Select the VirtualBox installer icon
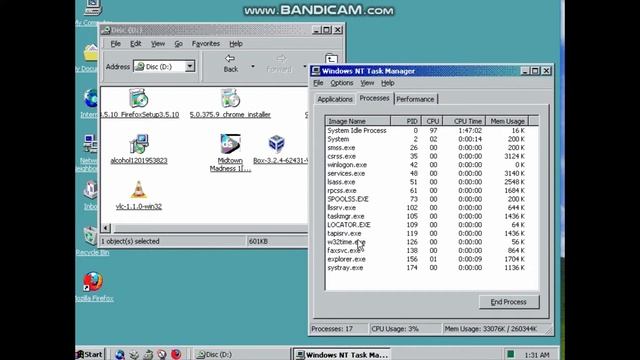Image resolution: width=640 pixels, height=360 pixels. click(276, 144)
